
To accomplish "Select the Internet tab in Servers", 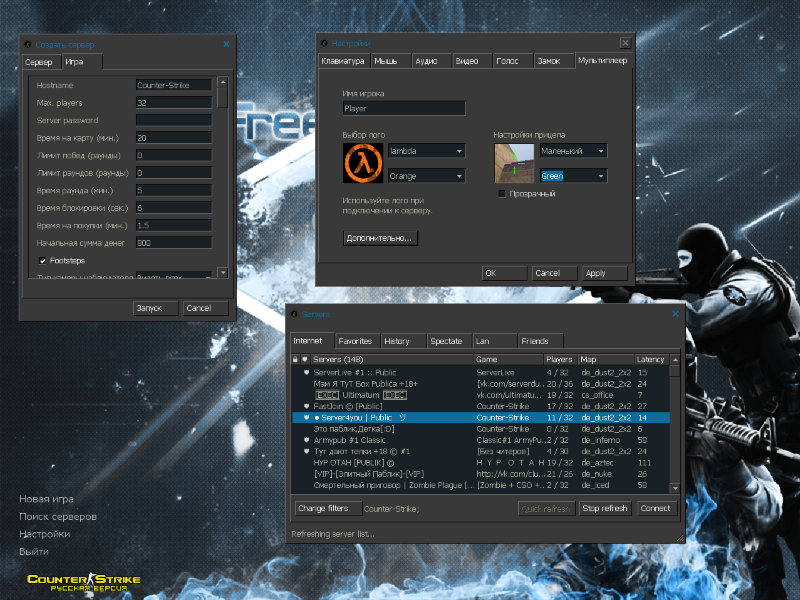I will click(312, 340).
